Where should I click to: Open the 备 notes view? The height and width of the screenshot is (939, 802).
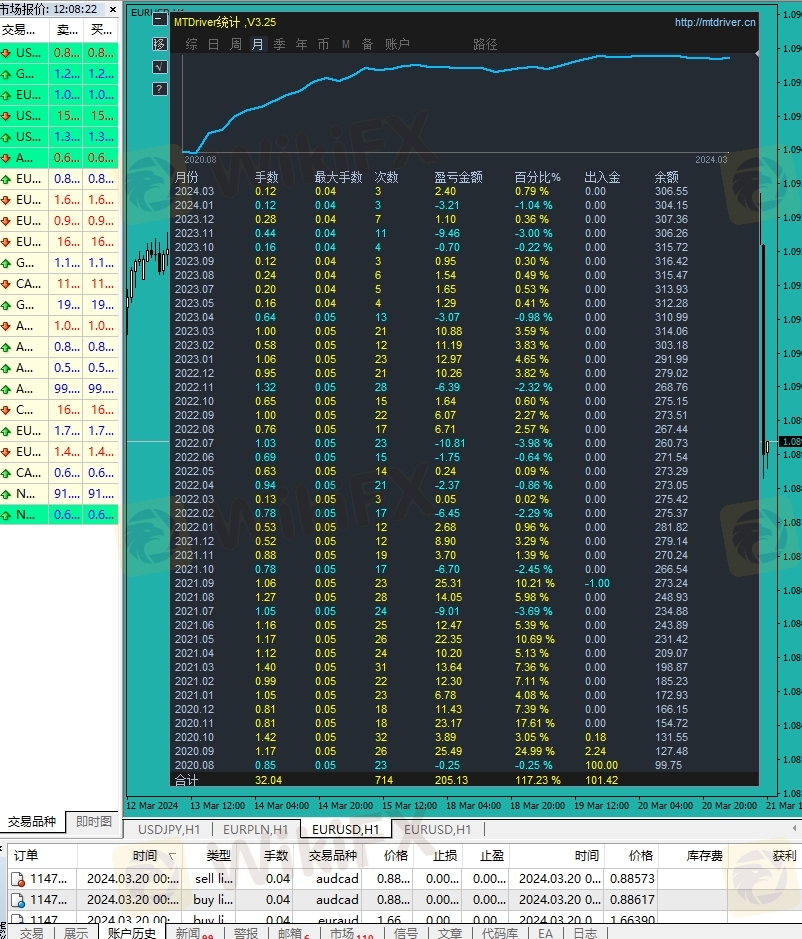click(x=368, y=44)
